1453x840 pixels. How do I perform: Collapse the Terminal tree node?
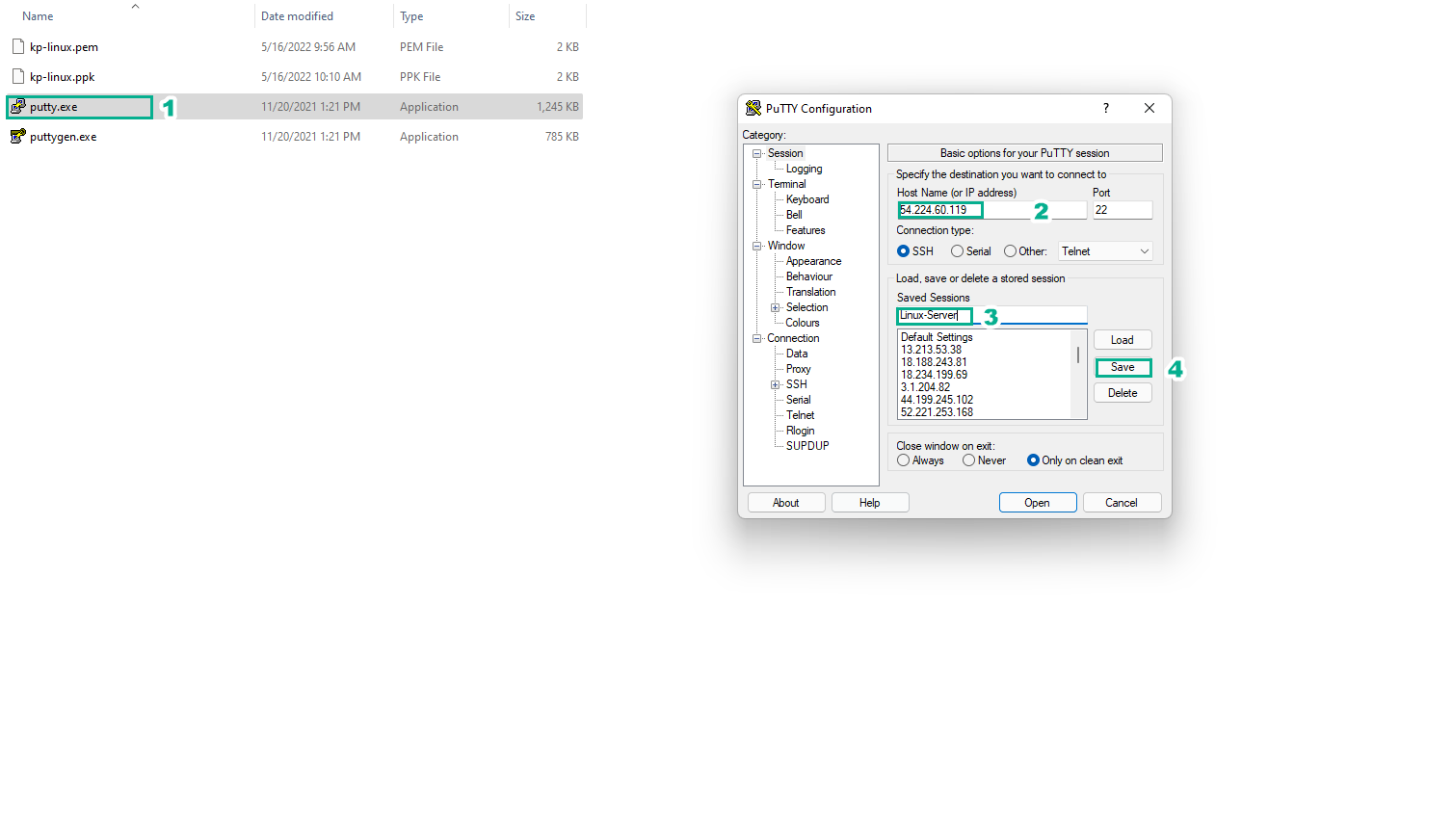pos(757,184)
